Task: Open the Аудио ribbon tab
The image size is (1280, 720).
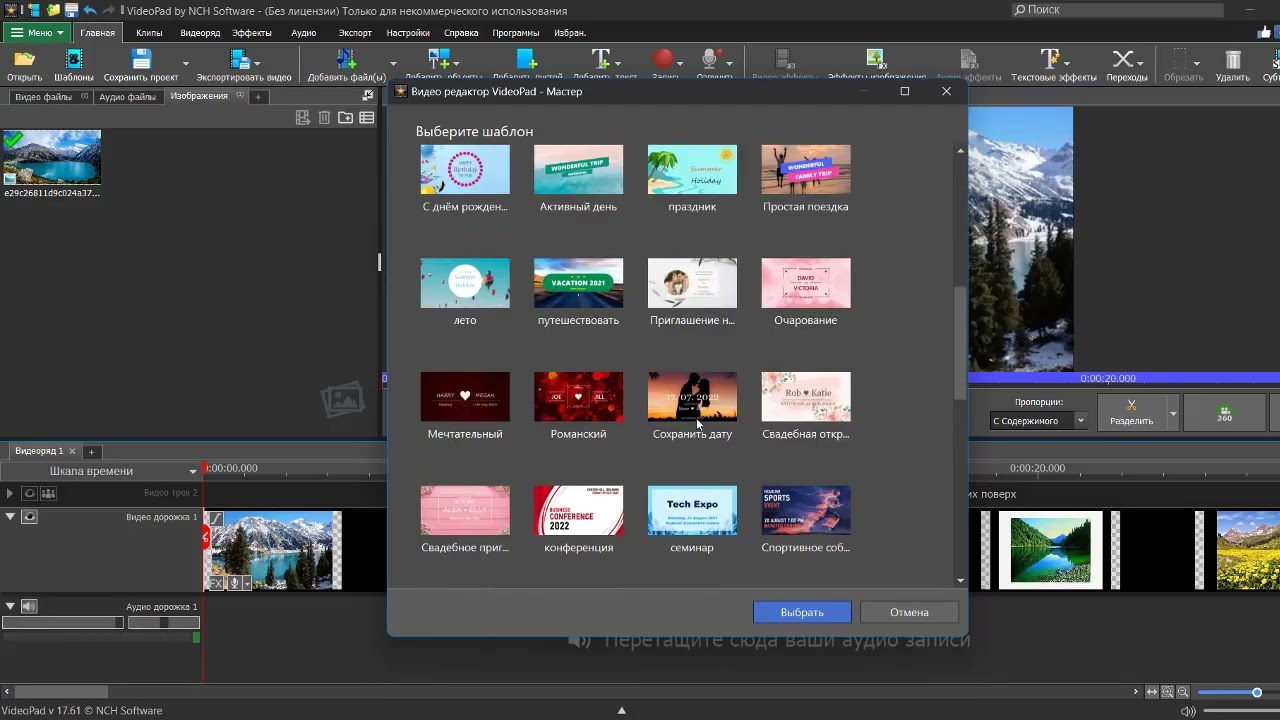Action: 304,33
